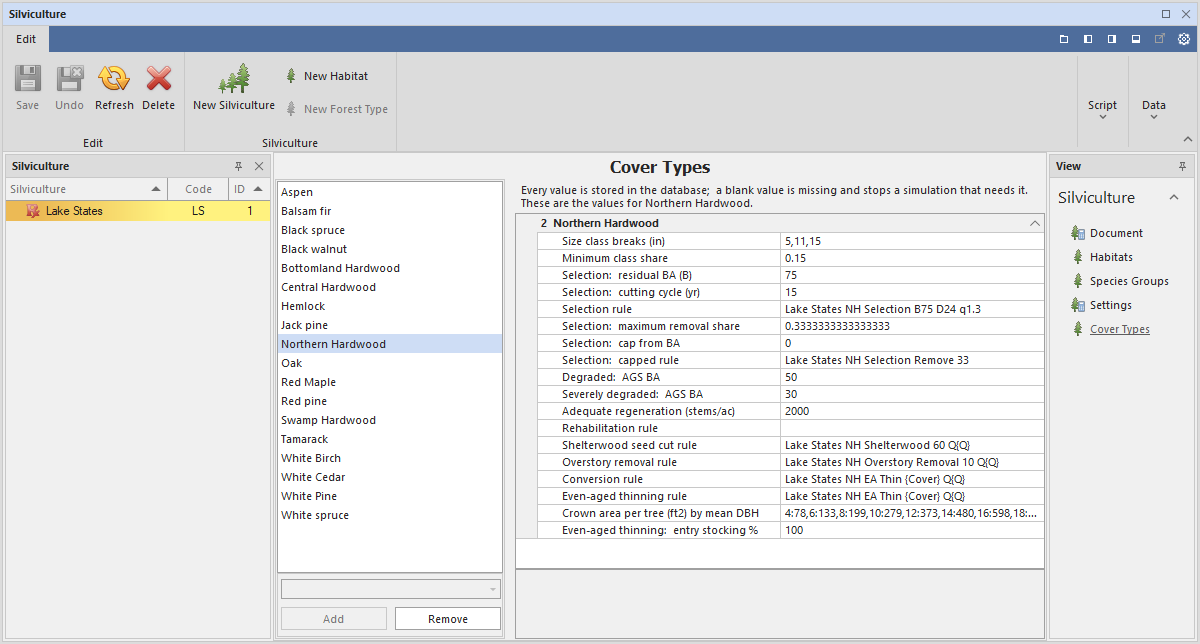Select the Hemlock cover type

click(x=390, y=306)
